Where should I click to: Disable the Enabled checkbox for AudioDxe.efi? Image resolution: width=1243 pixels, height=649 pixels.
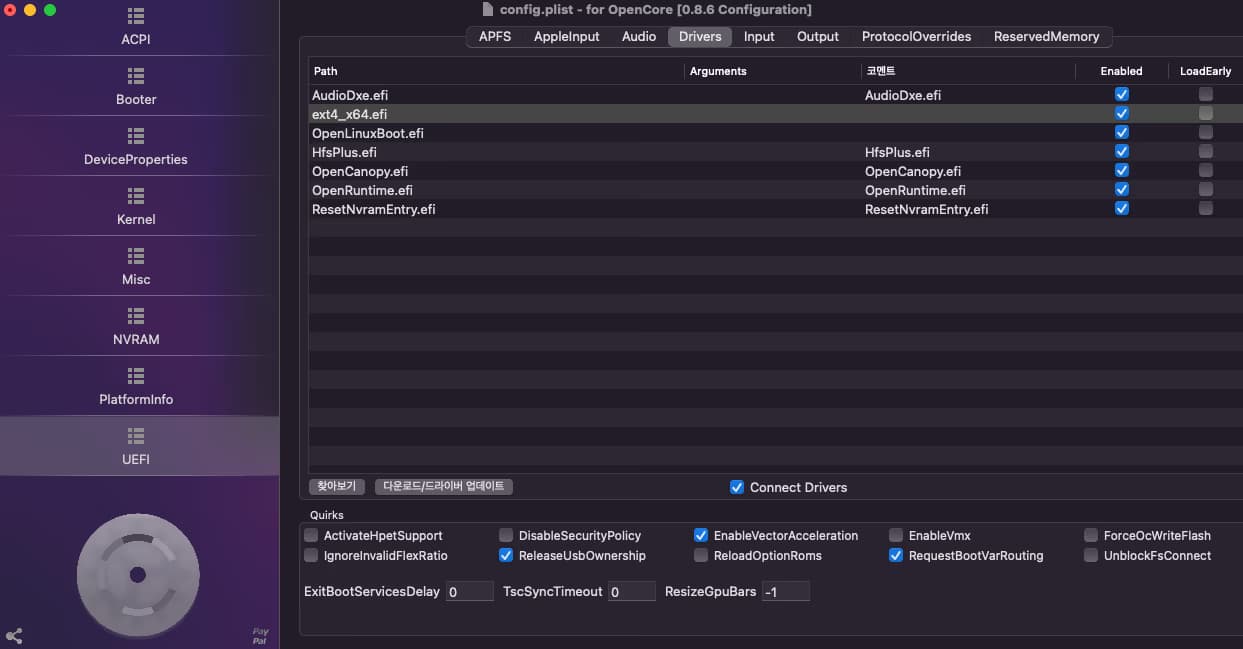click(1121, 93)
